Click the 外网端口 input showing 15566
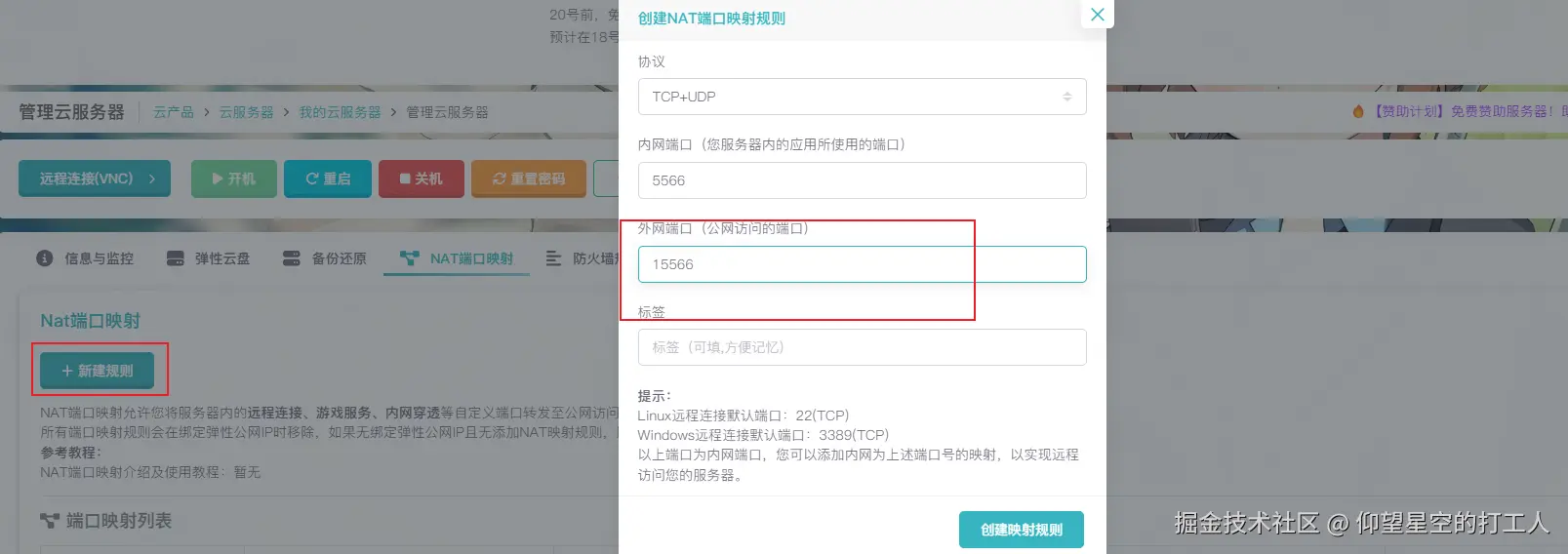Screen dimensions: 1568x554 pos(862,264)
